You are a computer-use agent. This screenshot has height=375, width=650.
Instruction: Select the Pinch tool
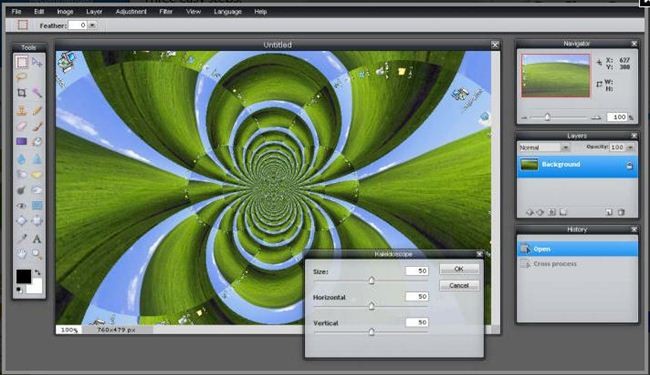(37, 221)
